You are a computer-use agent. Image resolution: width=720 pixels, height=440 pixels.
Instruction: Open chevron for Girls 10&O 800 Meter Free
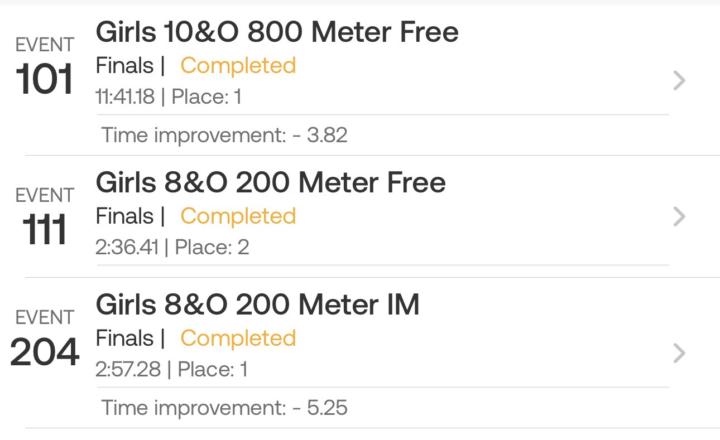coord(679,81)
